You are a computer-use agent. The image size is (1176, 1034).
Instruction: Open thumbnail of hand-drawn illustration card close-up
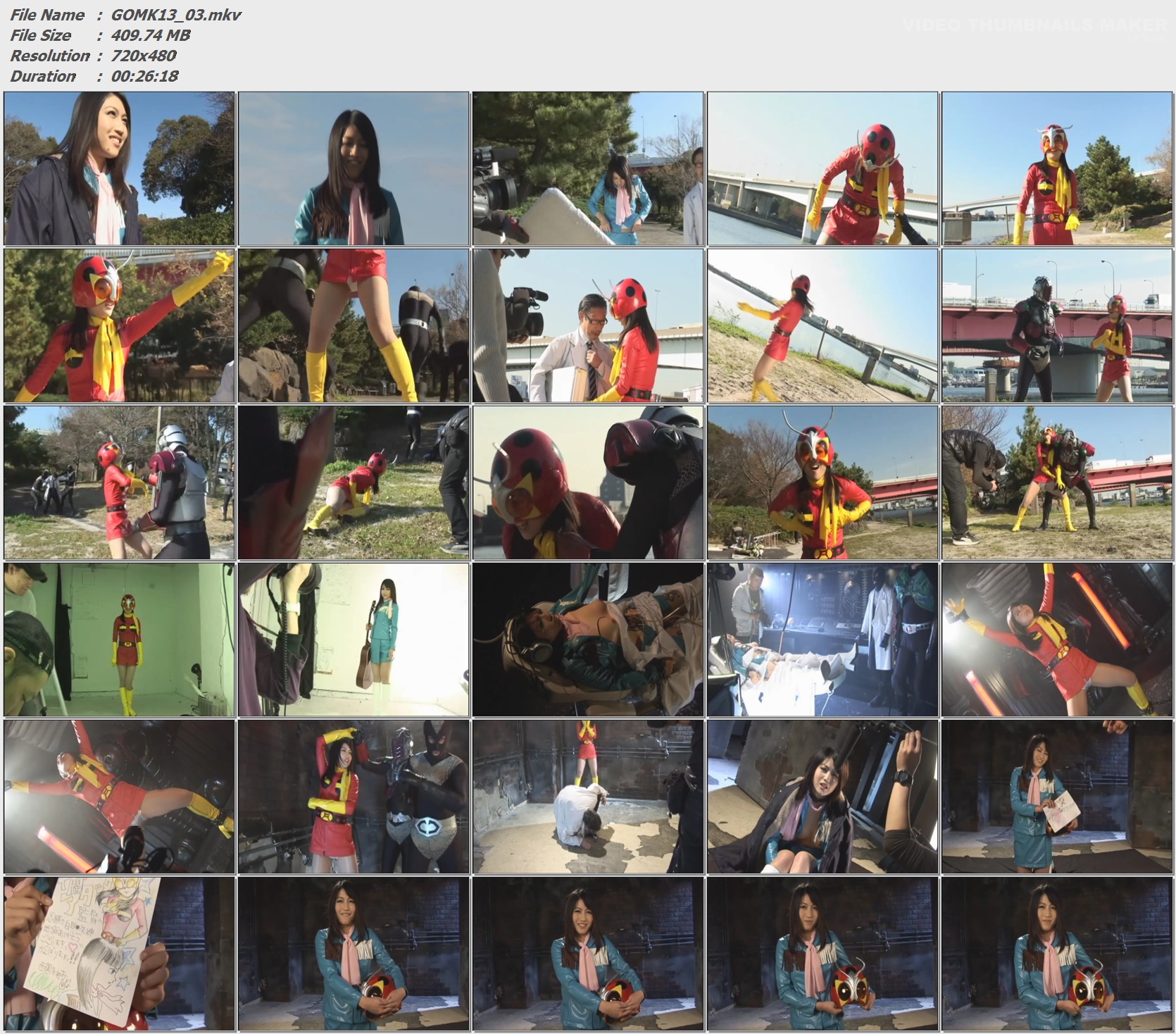(x=119, y=954)
